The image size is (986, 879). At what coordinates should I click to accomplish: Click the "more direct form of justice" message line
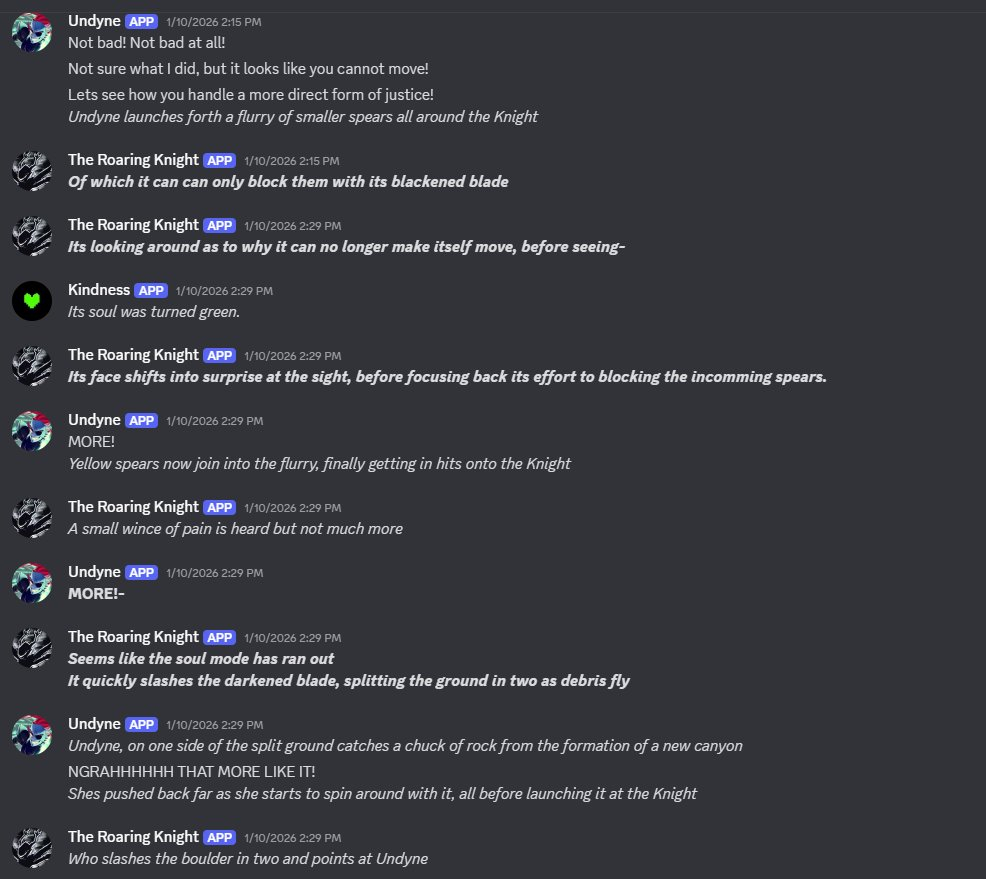[x=250, y=94]
